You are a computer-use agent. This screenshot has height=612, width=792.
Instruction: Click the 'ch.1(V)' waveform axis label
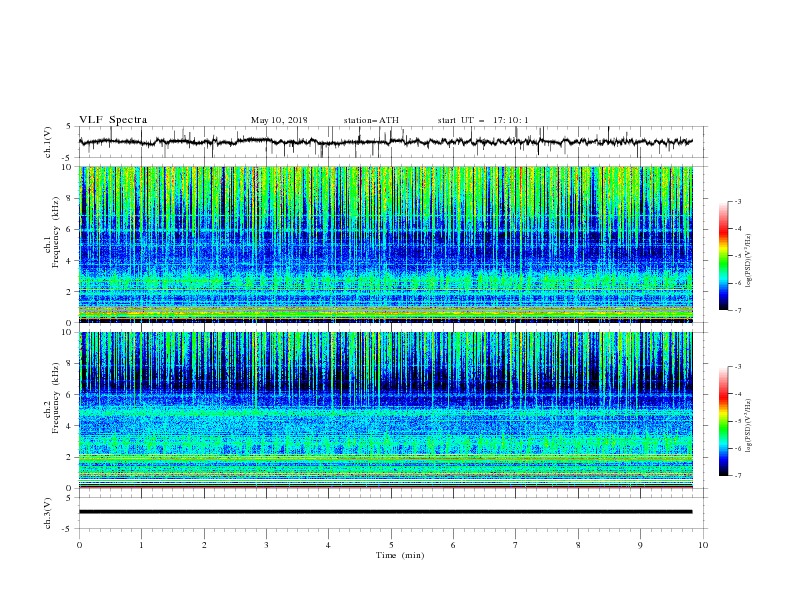[x=48, y=142]
